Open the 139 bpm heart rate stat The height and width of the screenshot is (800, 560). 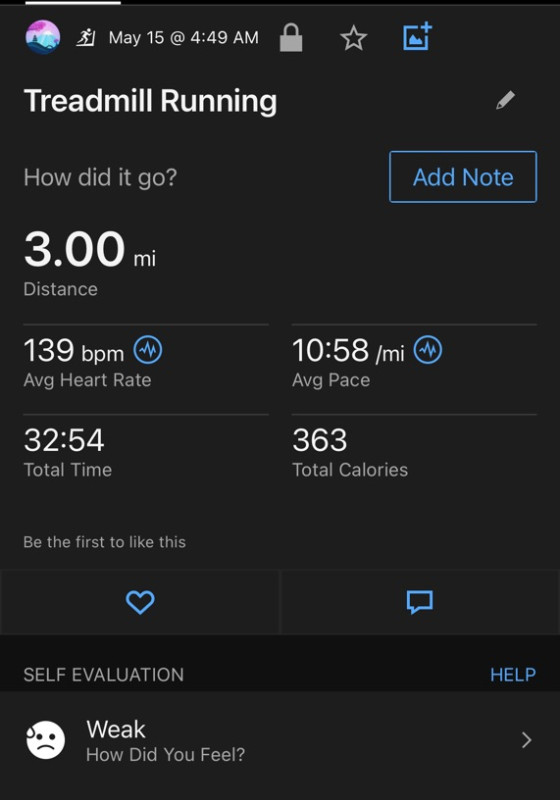[x=74, y=351]
